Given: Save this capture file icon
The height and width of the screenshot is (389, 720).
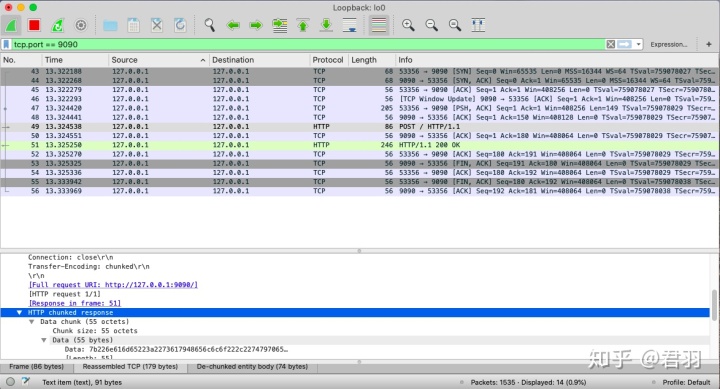Looking at the screenshot, I should [133, 25].
